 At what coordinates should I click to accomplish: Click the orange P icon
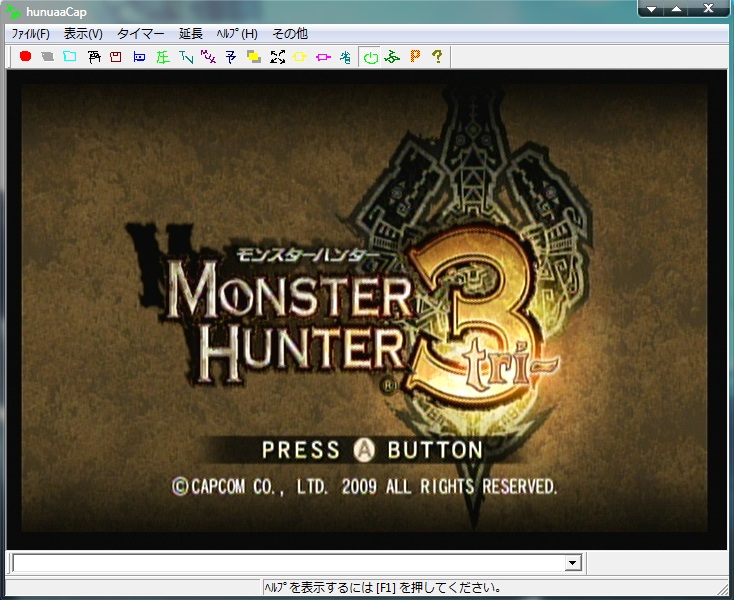(415, 57)
